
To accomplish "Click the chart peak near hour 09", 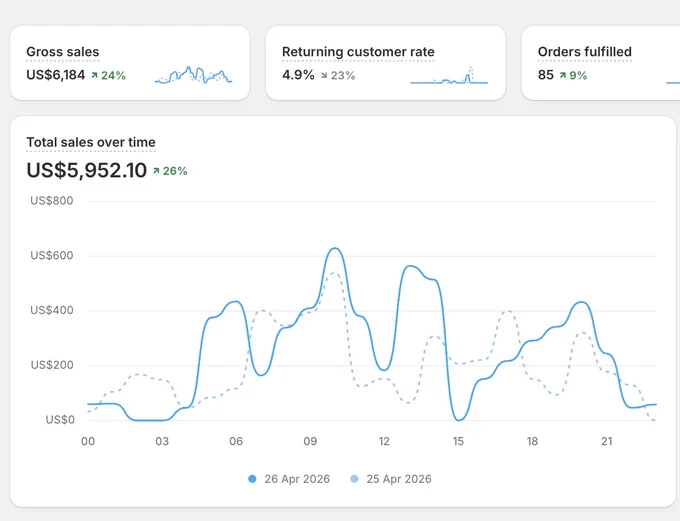I will coord(335,249).
